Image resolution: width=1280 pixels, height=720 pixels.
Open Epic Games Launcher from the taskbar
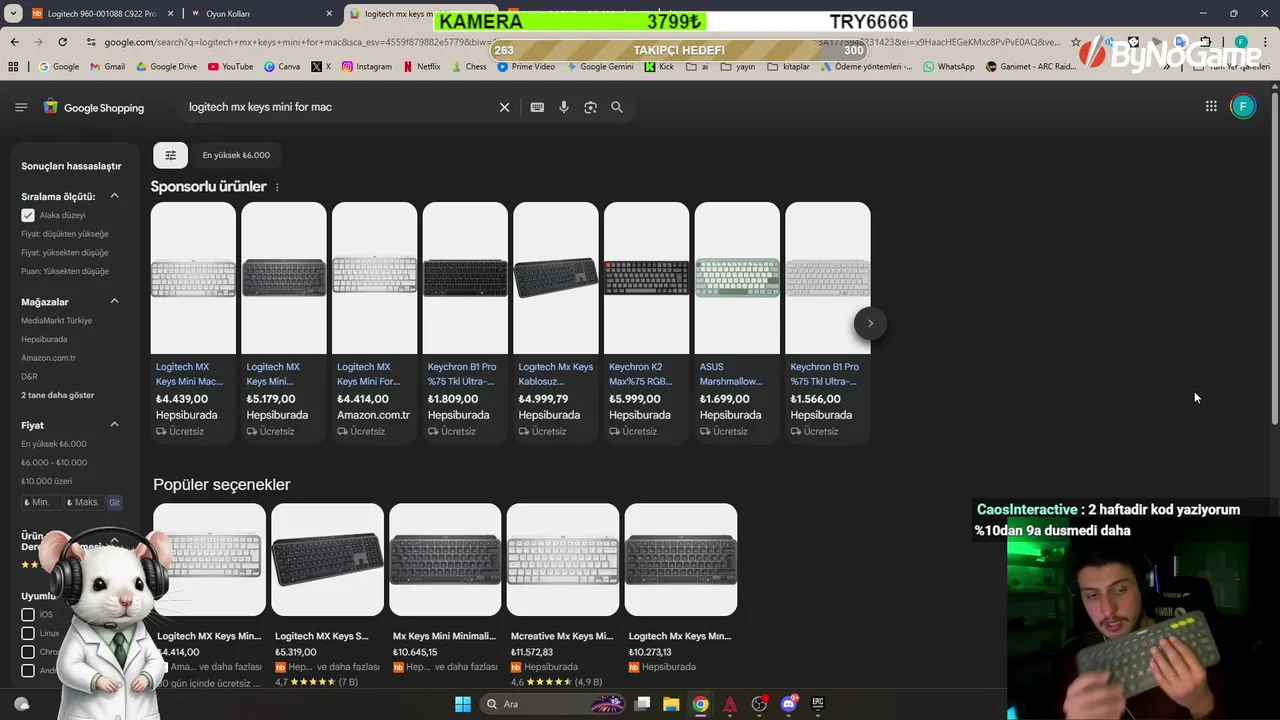818,704
